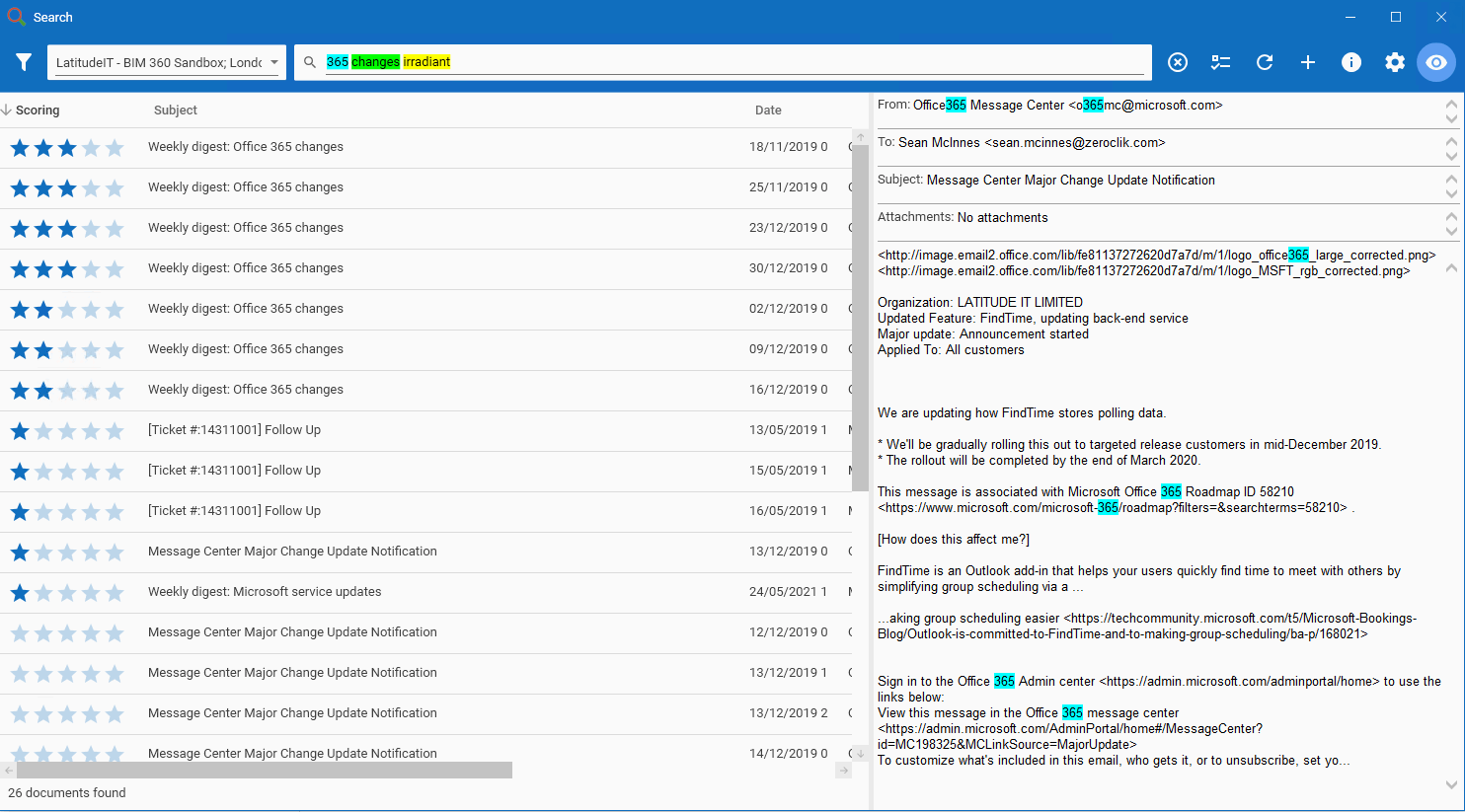
Task: Open the settings gear
Action: tap(1395, 62)
